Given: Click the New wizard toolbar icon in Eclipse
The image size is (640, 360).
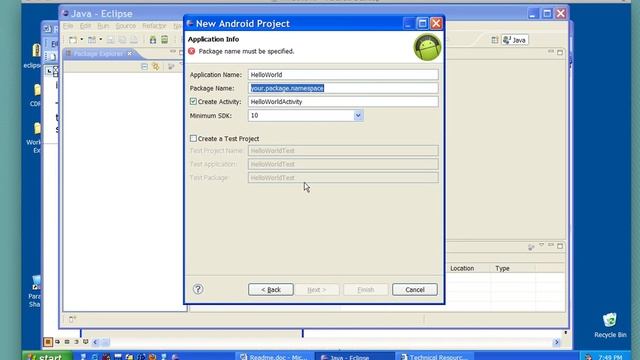Looking at the screenshot, I should point(73,40).
